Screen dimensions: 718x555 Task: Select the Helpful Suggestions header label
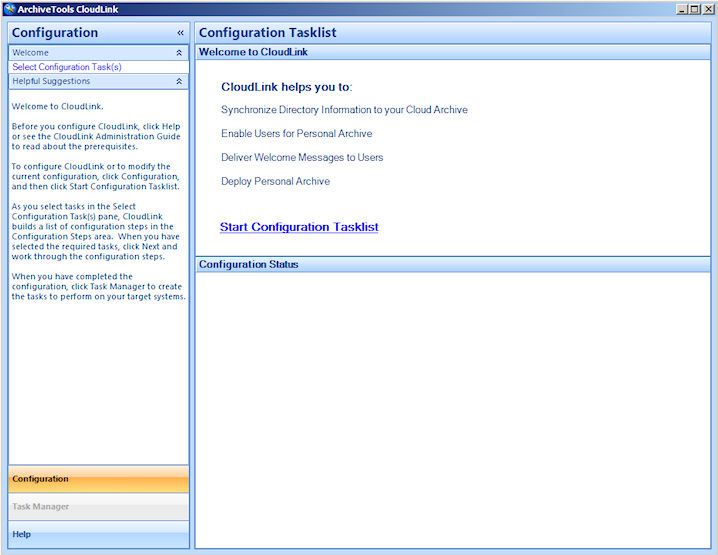coord(51,81)
